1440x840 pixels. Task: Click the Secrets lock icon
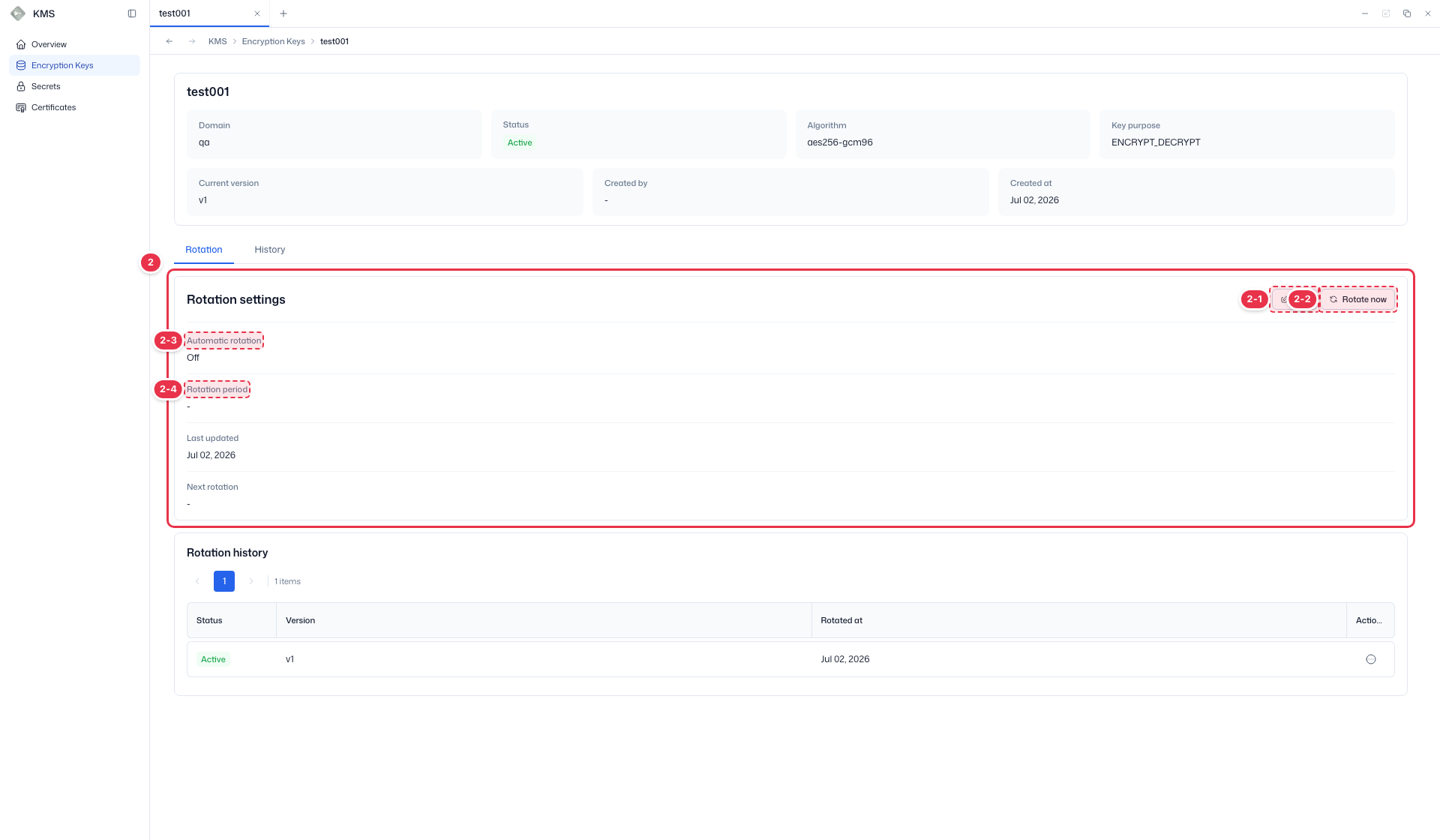21,86
